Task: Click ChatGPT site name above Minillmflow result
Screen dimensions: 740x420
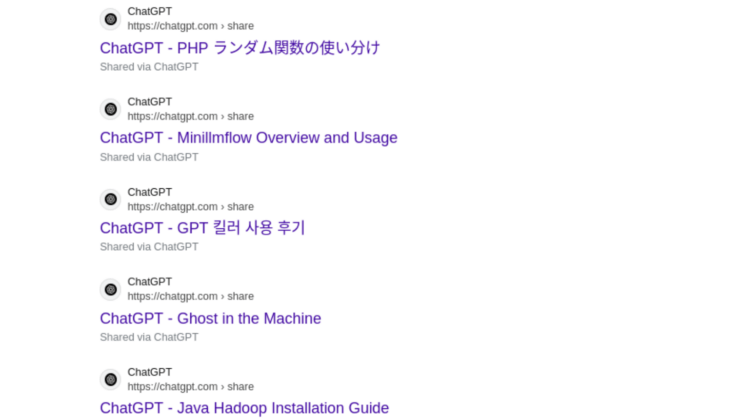Action: click(x=150, y=102)
